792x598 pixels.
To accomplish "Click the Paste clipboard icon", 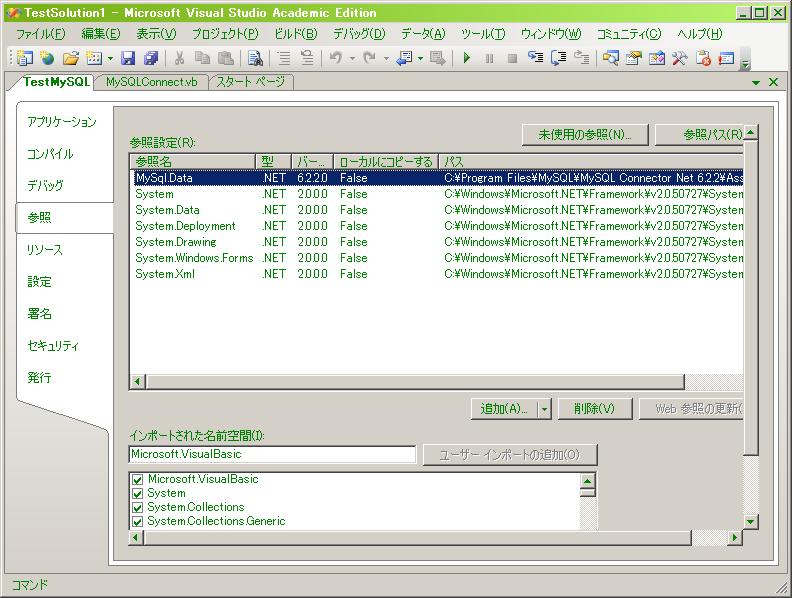I will (x=225, y=58).
